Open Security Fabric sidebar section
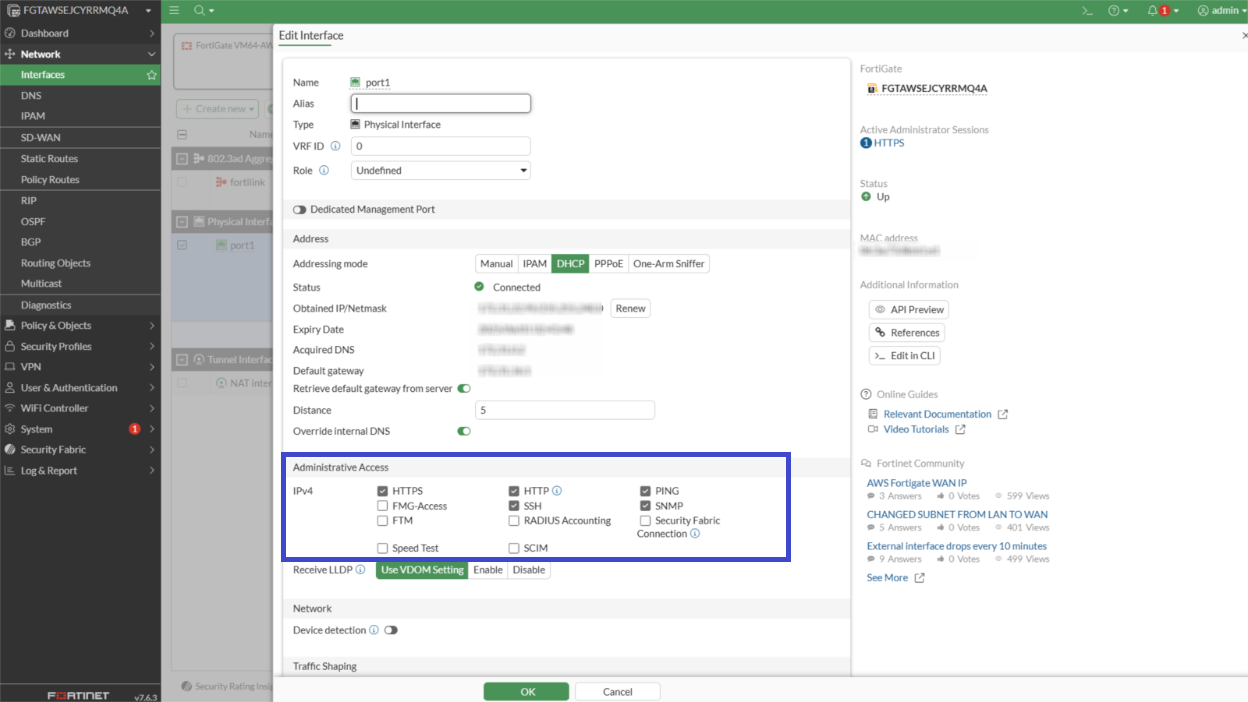Image resolution: width=1248 pixels, height=702 pixels. [x=80, y=450]
